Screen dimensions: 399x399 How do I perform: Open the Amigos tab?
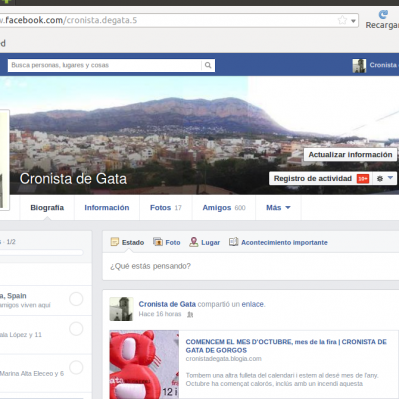coord(224,208)
